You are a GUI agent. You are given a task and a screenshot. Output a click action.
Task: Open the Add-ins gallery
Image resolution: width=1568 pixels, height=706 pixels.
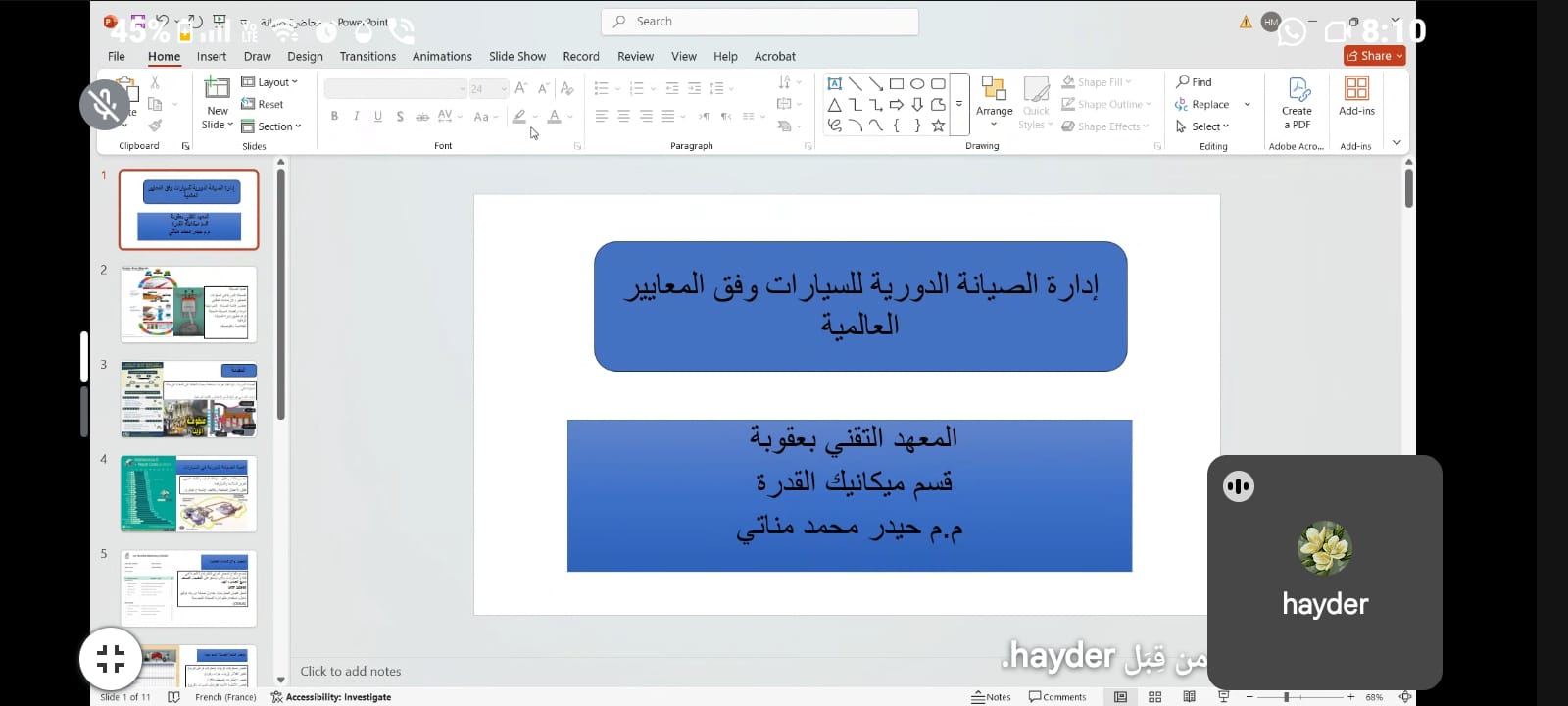point(1356,96)
